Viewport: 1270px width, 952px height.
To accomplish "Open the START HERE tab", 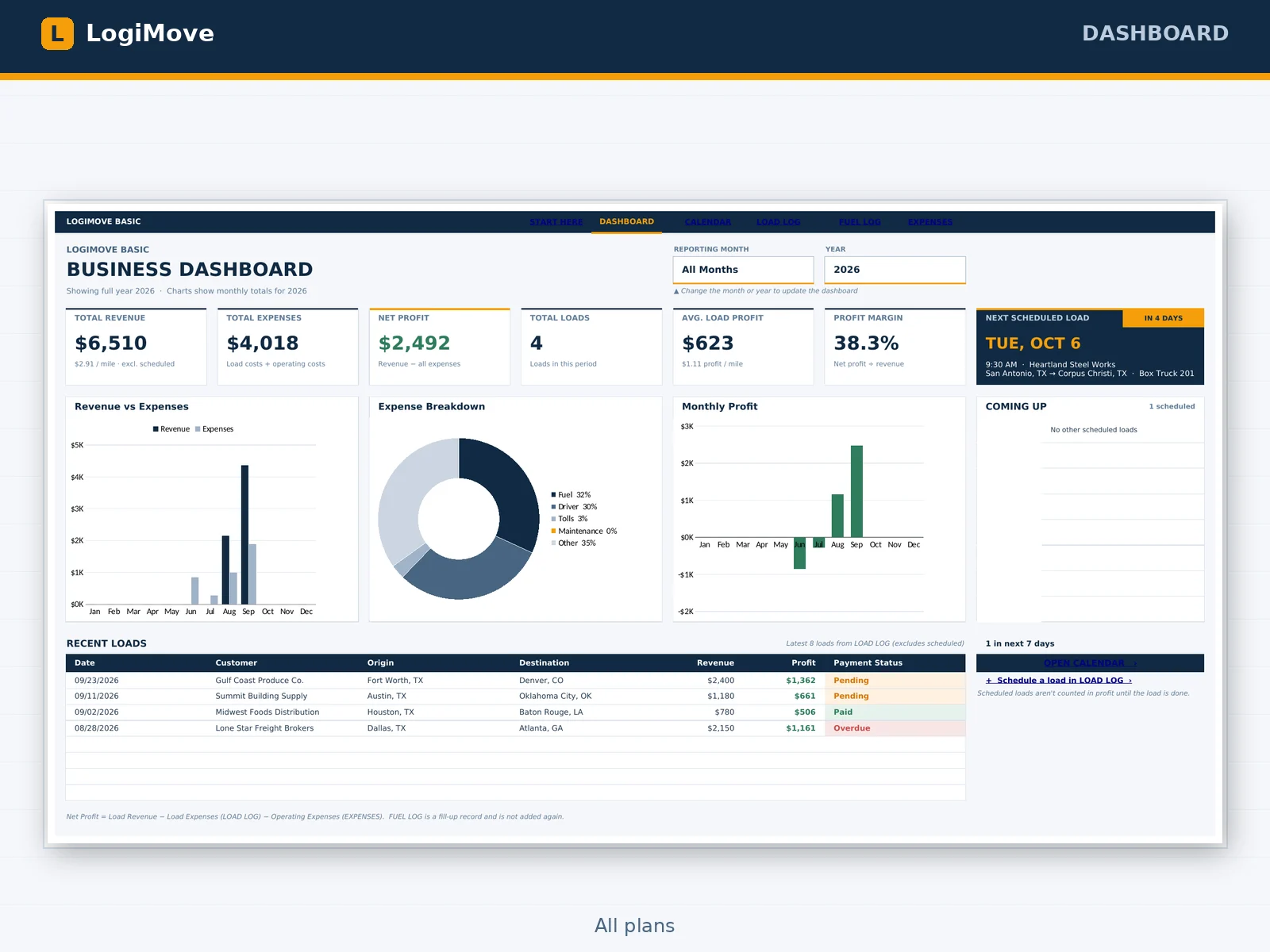I will point(556,222).
